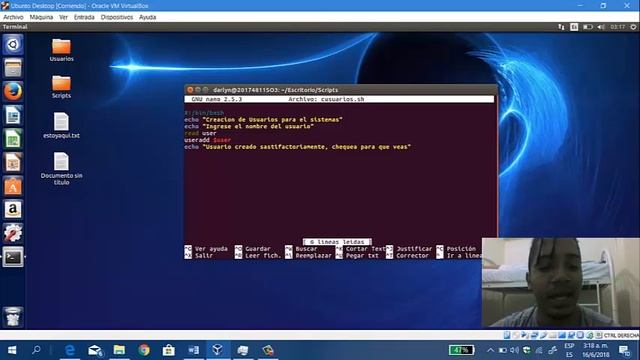This screenshot has width=640, height=360.
Task: Open the Mail app from the taskbar
Action: [95, 350]
